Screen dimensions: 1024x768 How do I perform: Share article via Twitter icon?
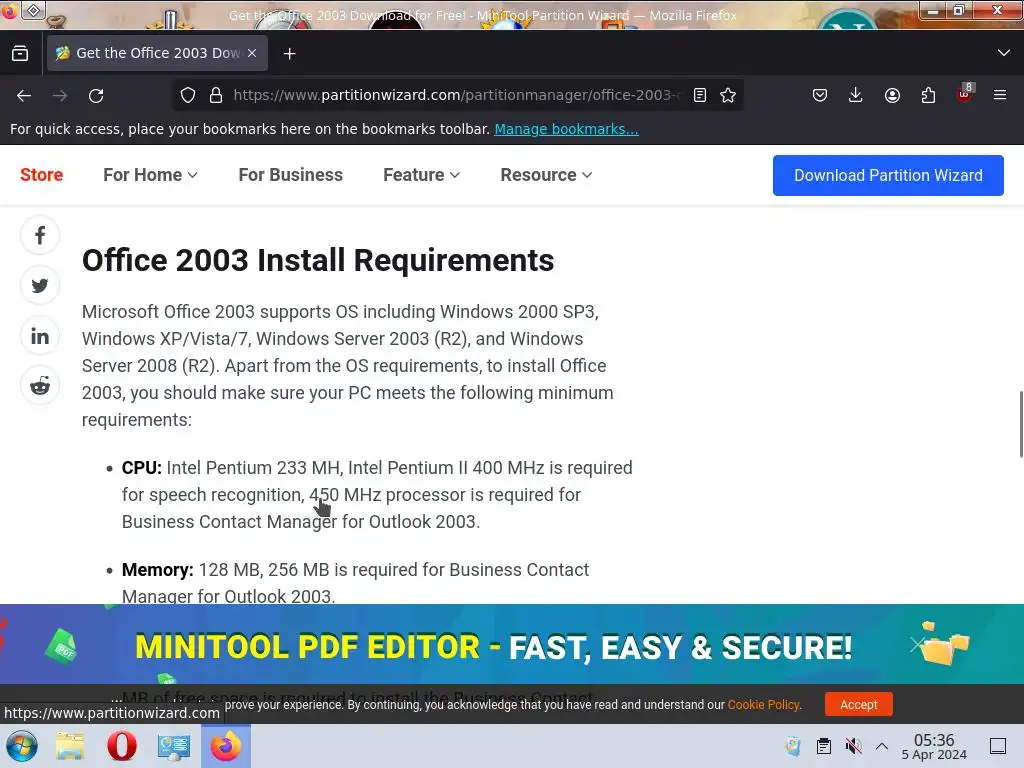(40, 285)
